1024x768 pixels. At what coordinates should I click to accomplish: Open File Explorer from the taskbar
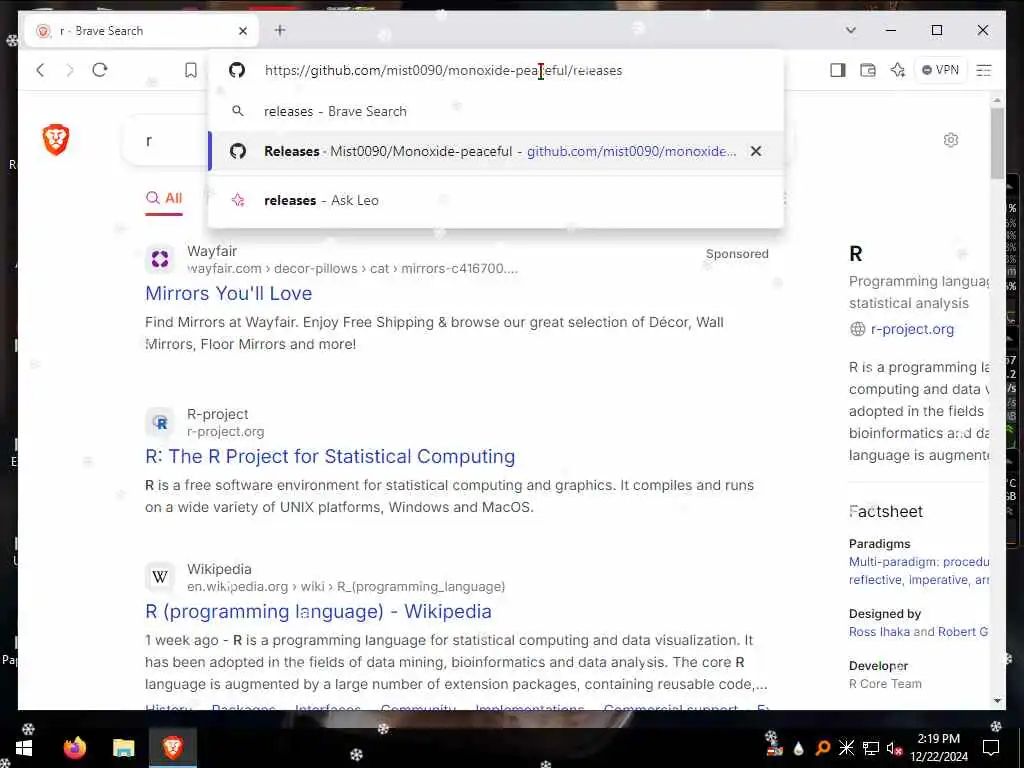[x=123, y=748]
